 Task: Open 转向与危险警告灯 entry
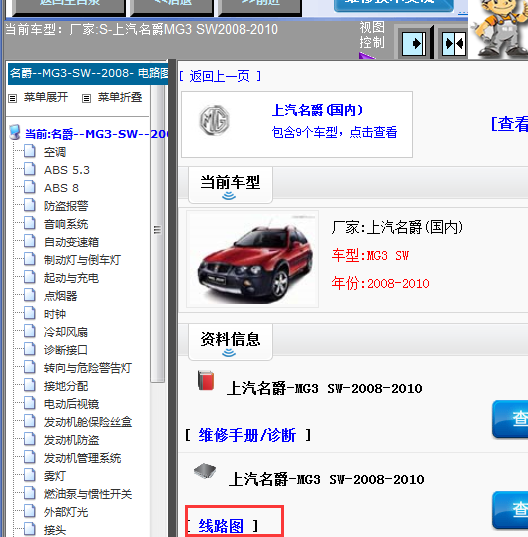click(x=88, y=368)
